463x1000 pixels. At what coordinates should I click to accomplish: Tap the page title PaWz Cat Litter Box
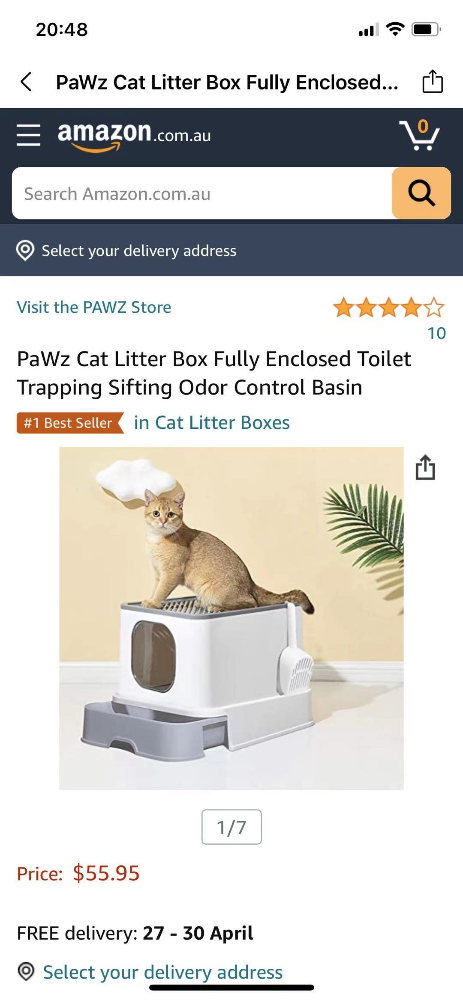[226, 82]
